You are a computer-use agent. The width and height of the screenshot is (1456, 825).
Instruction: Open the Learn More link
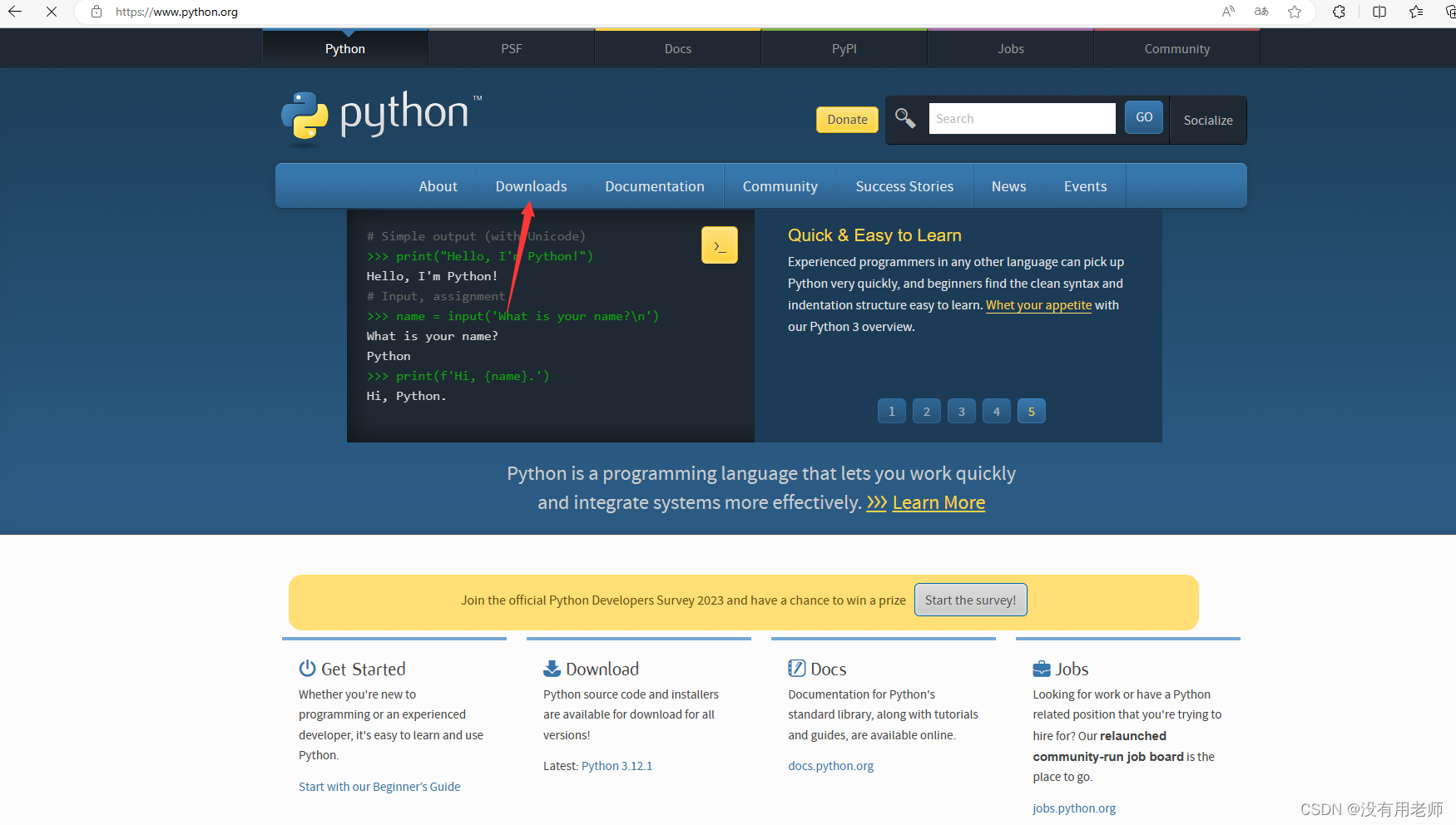coord(938,502)
